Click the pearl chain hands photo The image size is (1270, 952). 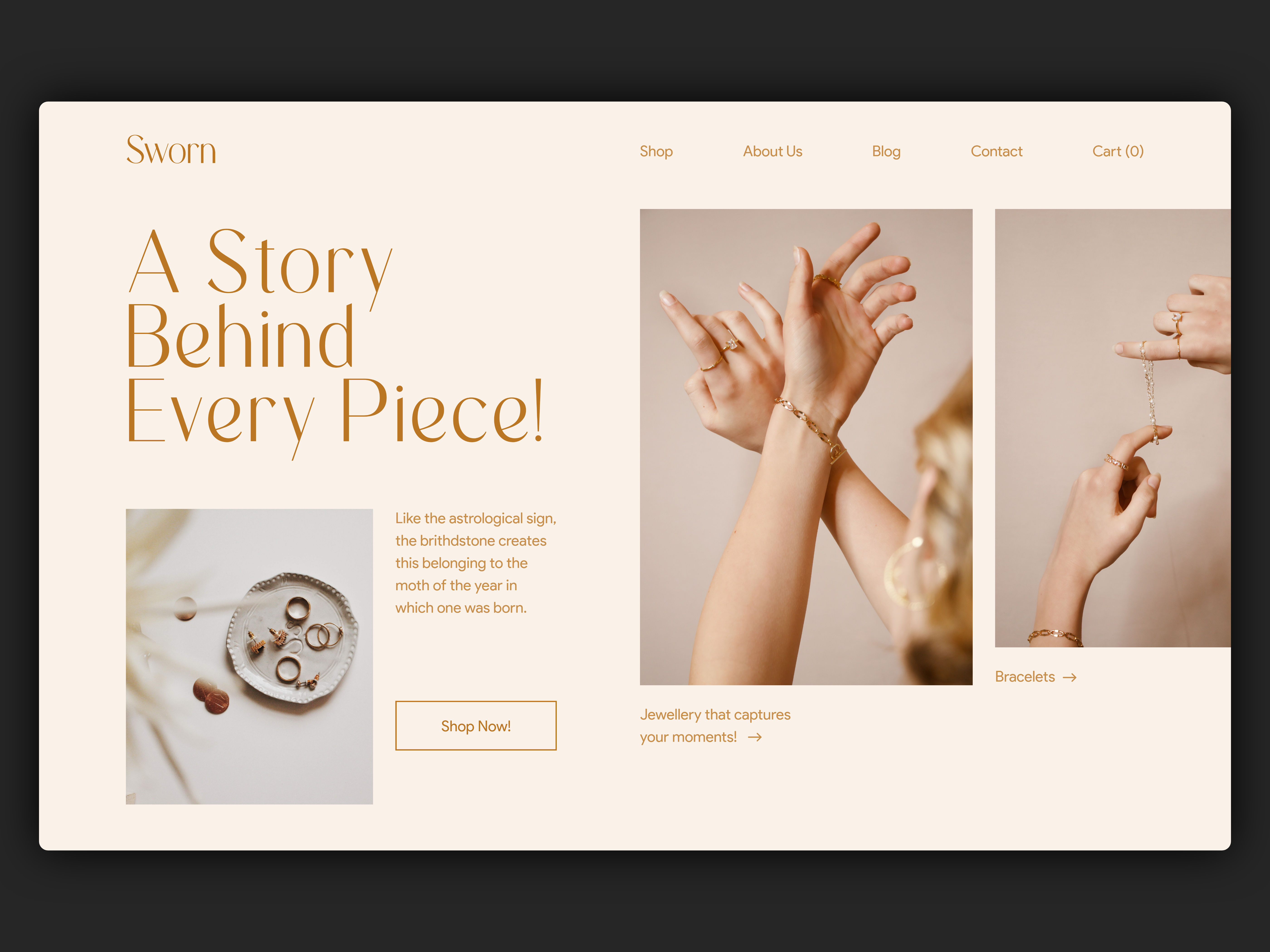point(1113,428)
